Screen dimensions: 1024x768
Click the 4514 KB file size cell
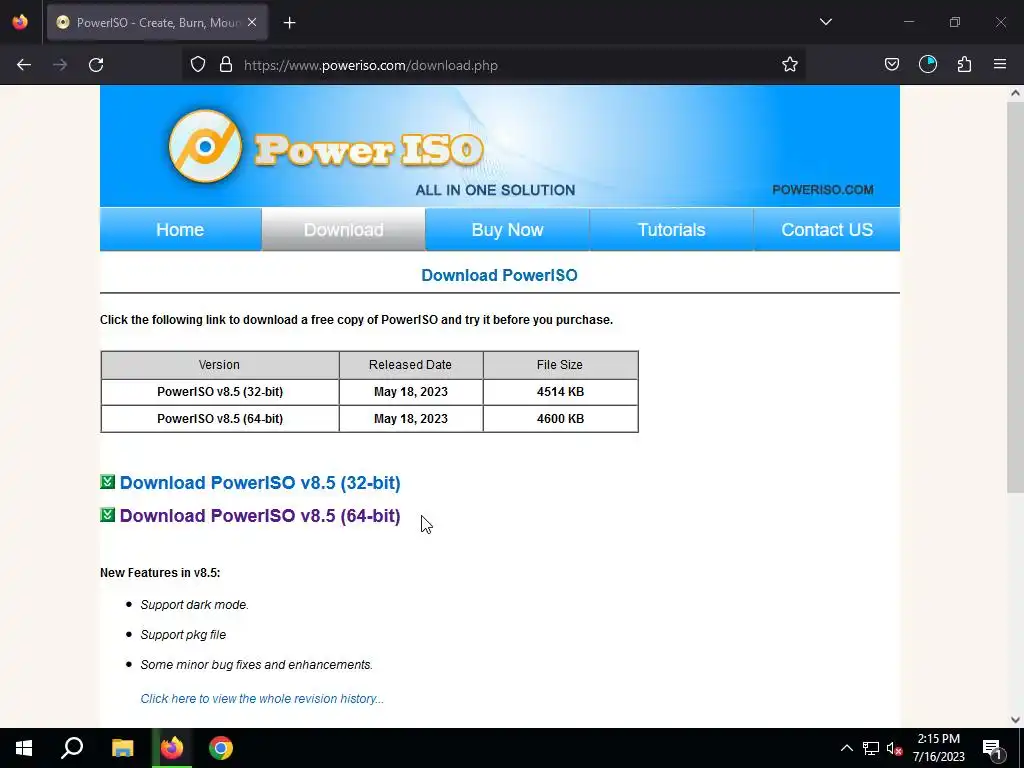[560, 392]
